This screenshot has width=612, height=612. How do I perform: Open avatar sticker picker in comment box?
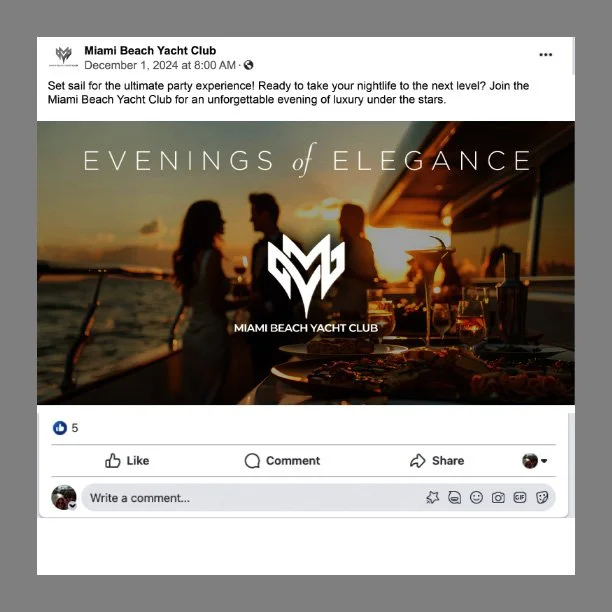454,497
